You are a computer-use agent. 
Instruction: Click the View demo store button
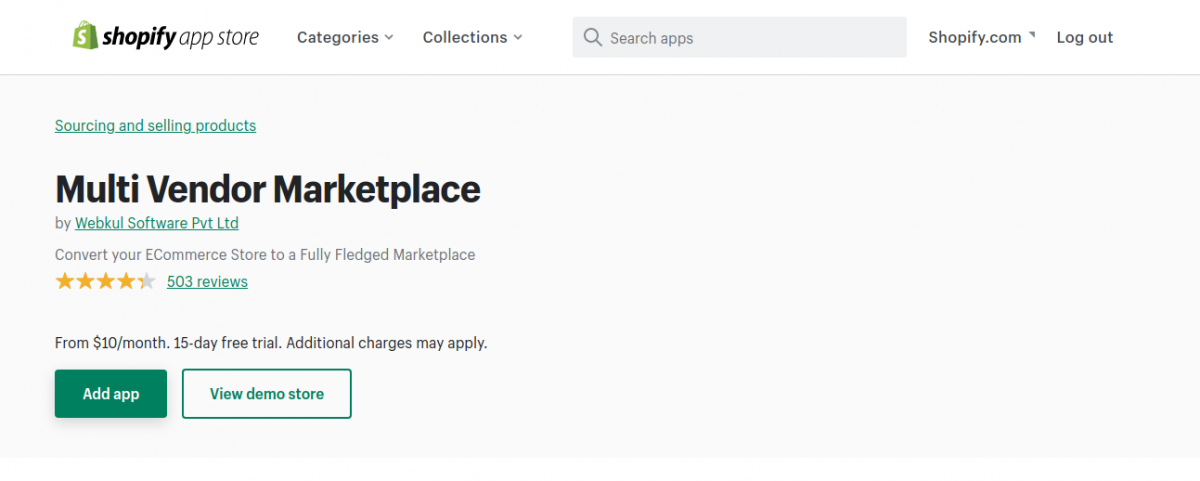(267, 394)
